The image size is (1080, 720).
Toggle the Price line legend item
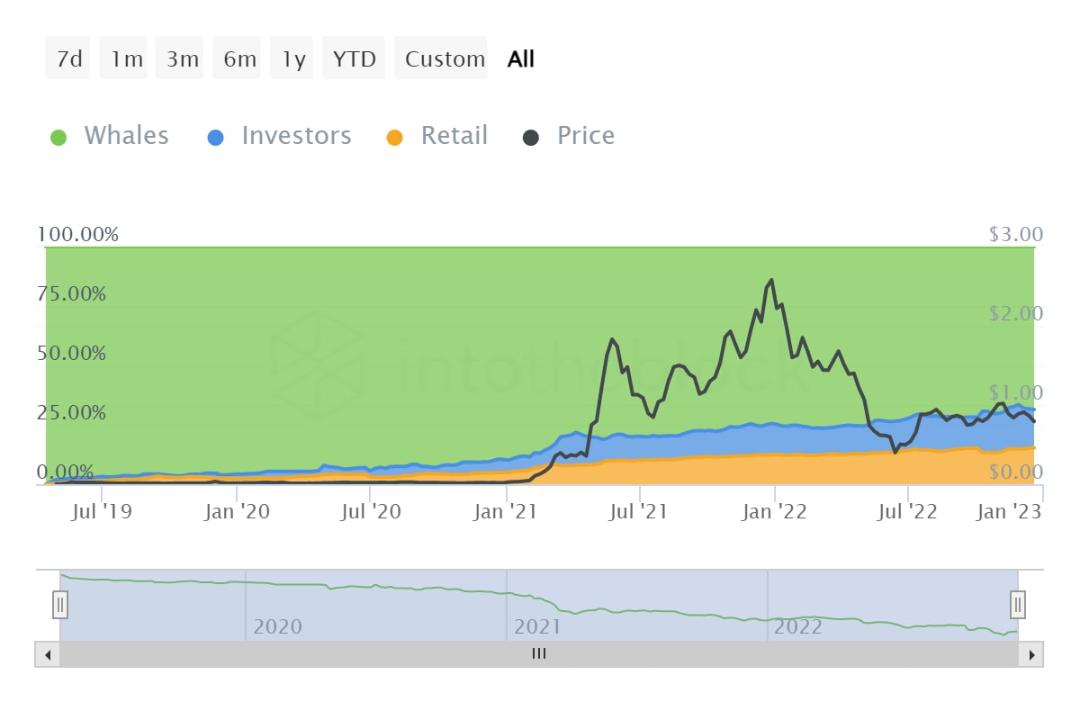click(x=585, y=136)
